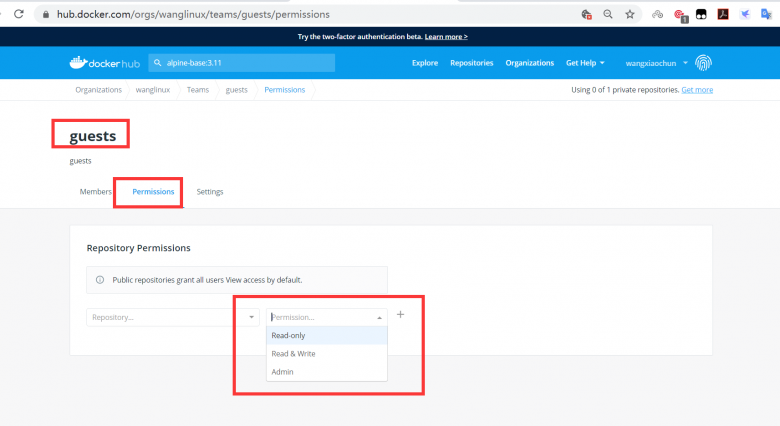Go to Explore in the top navigation

point(425,63)
